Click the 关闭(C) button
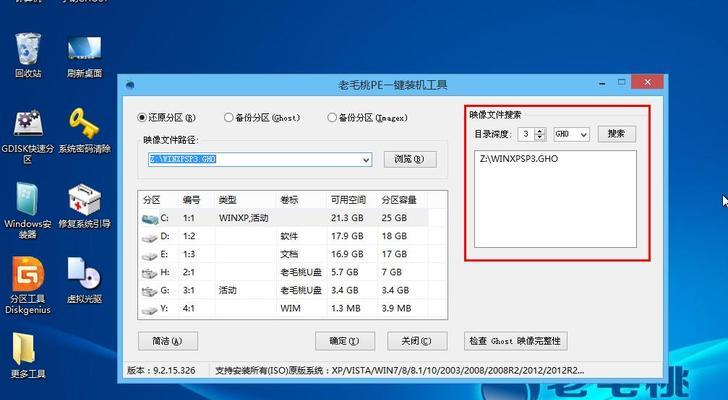This screenshot has width=728, height=400. pyautogui.click(x=417, y=341)
